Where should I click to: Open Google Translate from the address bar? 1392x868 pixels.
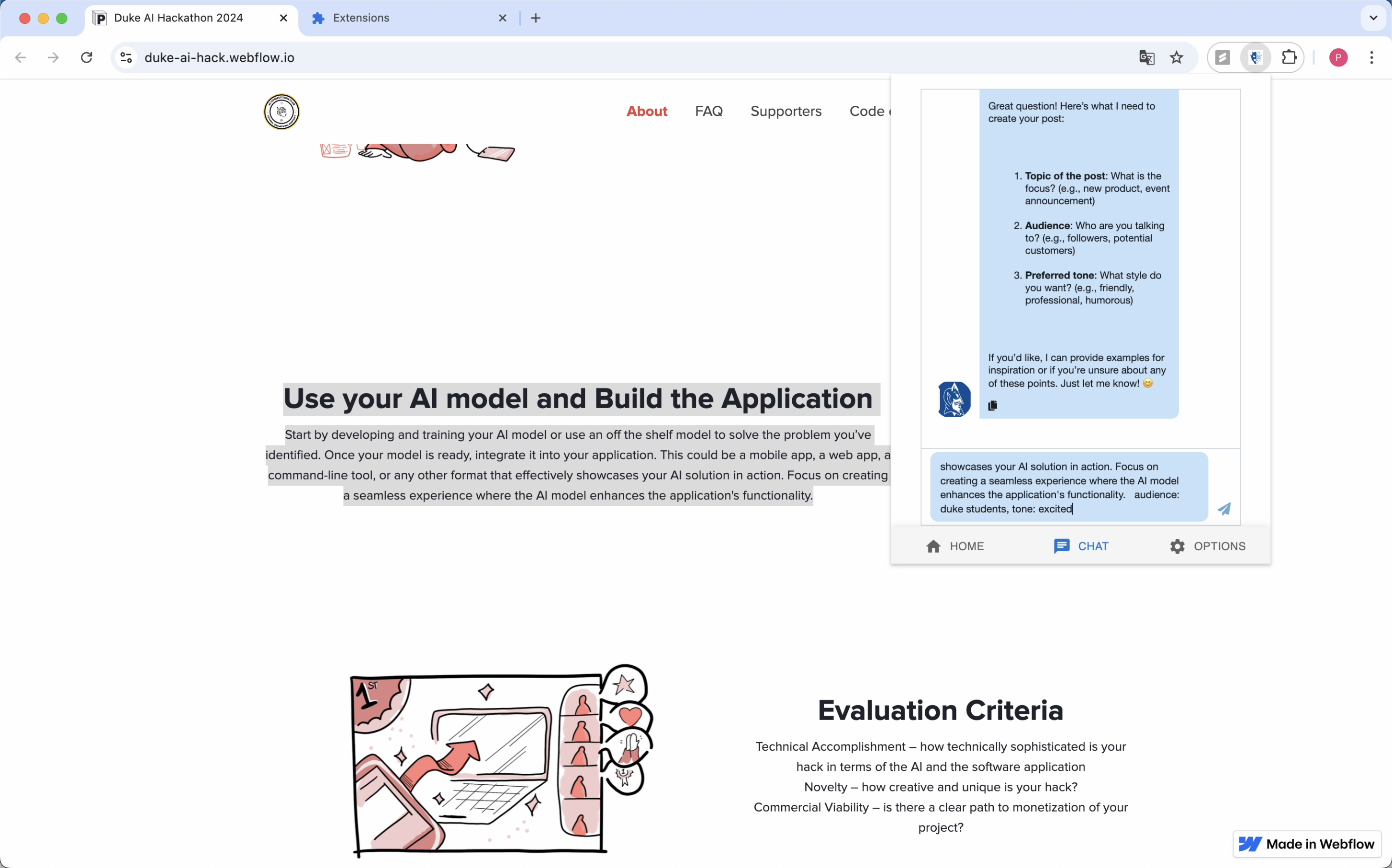1146,57
